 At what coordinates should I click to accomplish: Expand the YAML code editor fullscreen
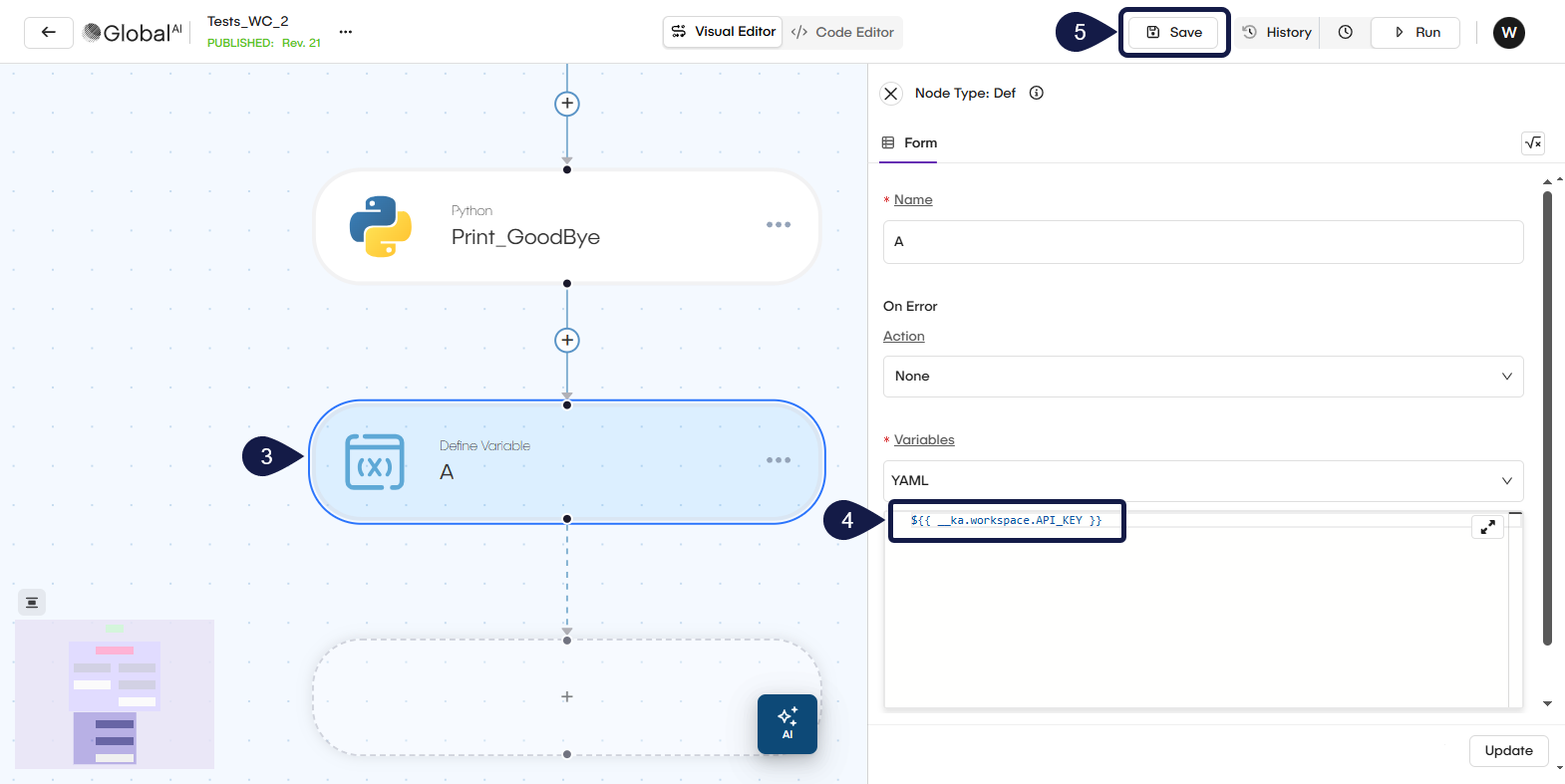[x=1487, y=527]
